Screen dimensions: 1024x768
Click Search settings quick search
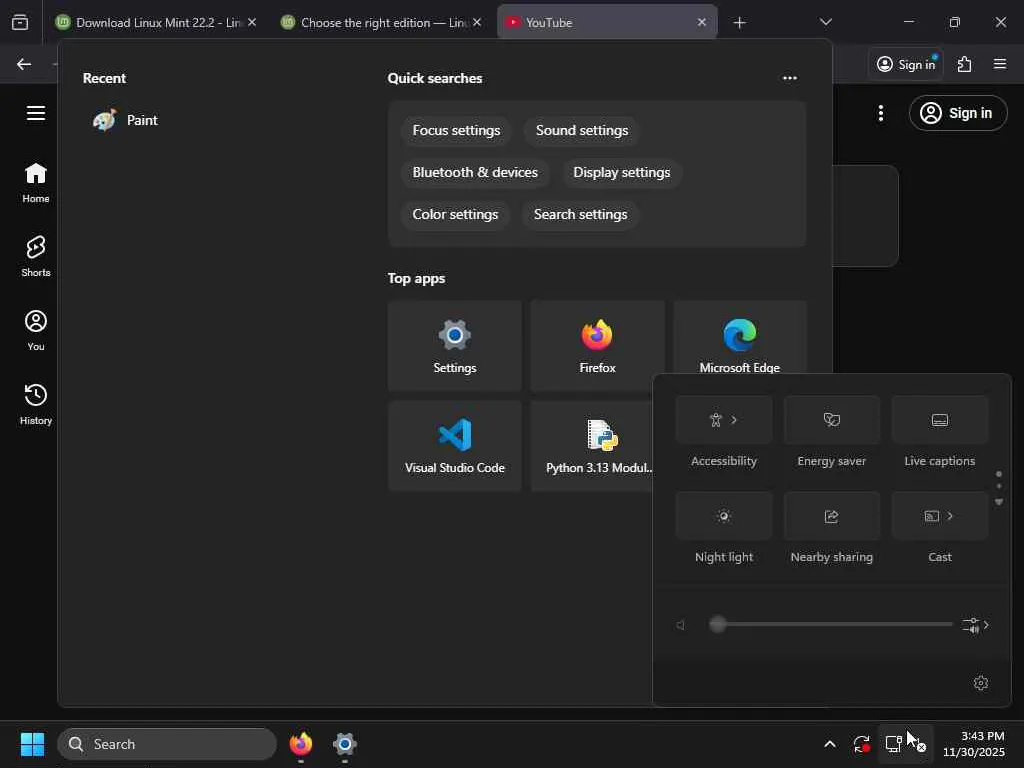[581, 214]
